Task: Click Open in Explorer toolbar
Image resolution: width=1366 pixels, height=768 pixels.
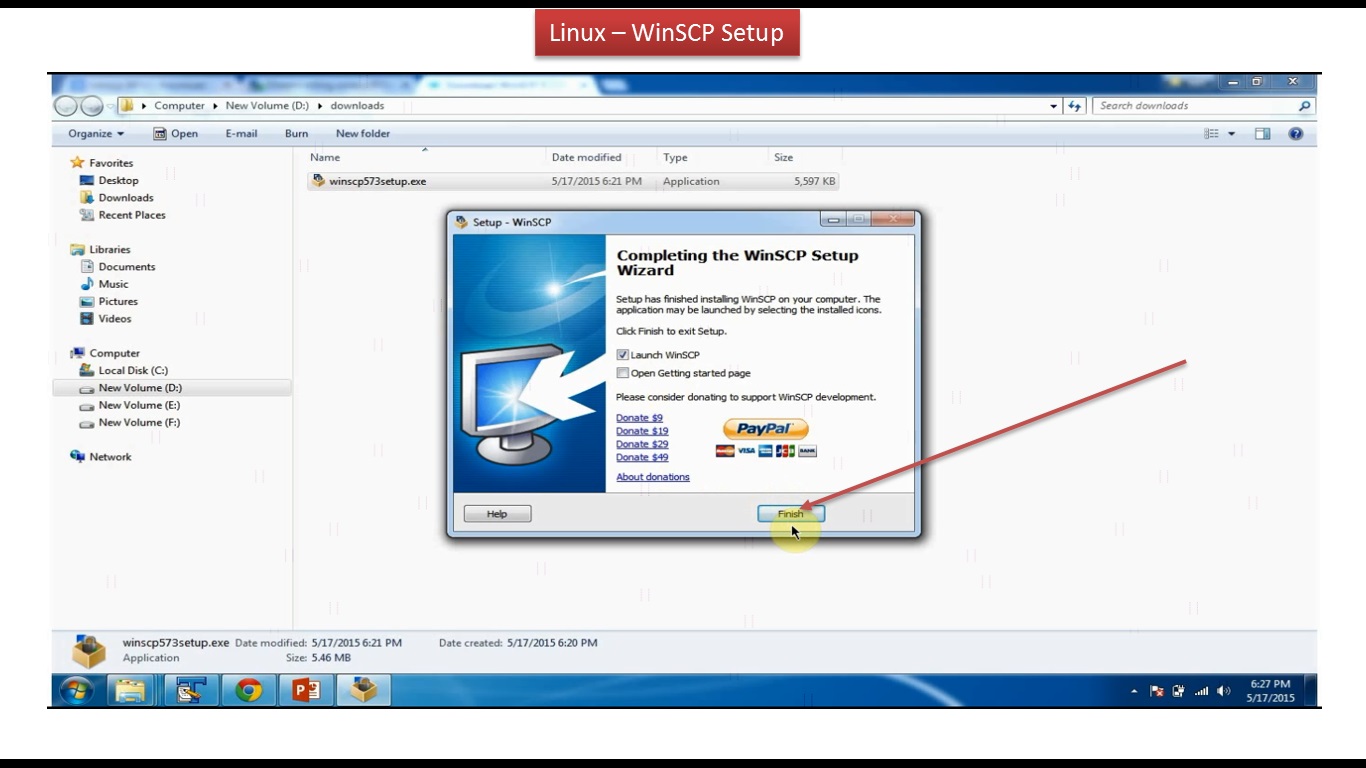Action: (x=176, y=133)
